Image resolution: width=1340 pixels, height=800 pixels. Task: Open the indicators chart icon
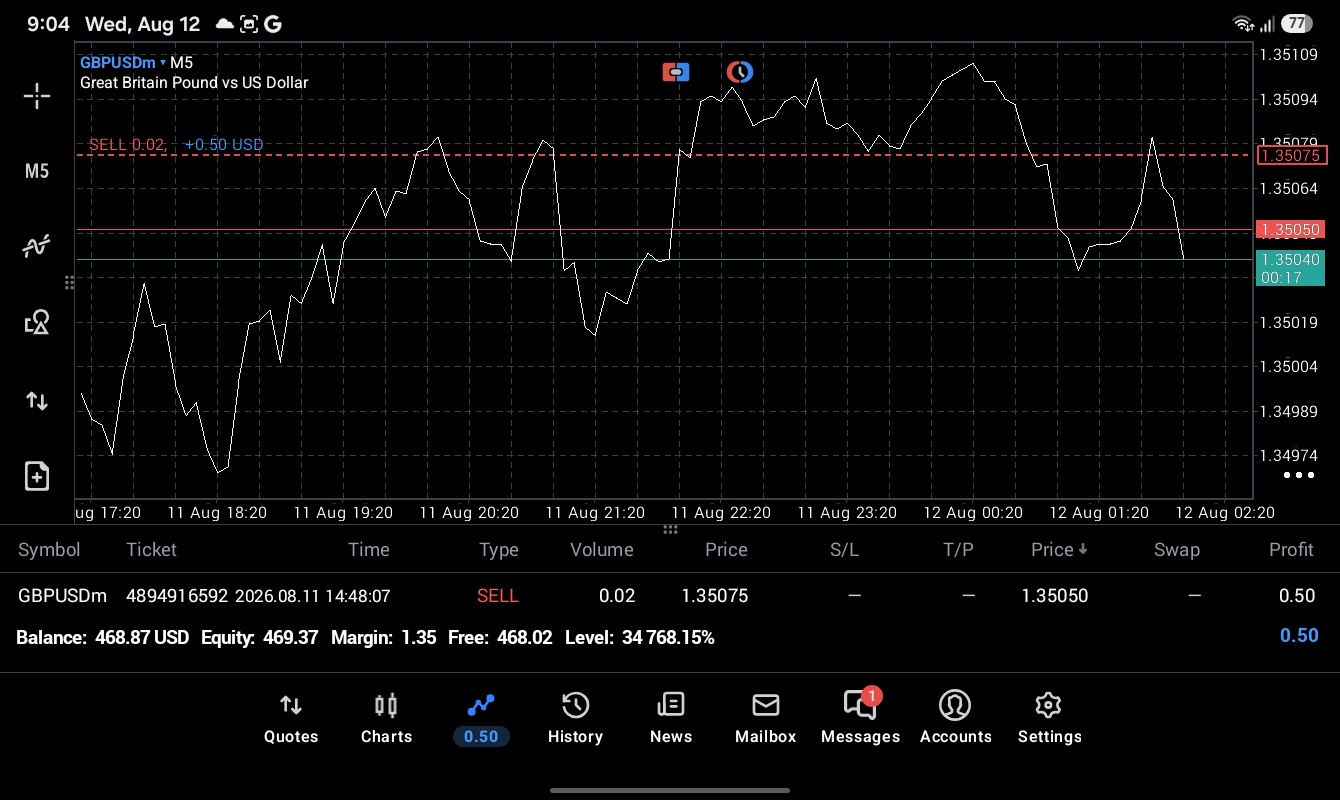pyautogui.click(x=37, y=246)
